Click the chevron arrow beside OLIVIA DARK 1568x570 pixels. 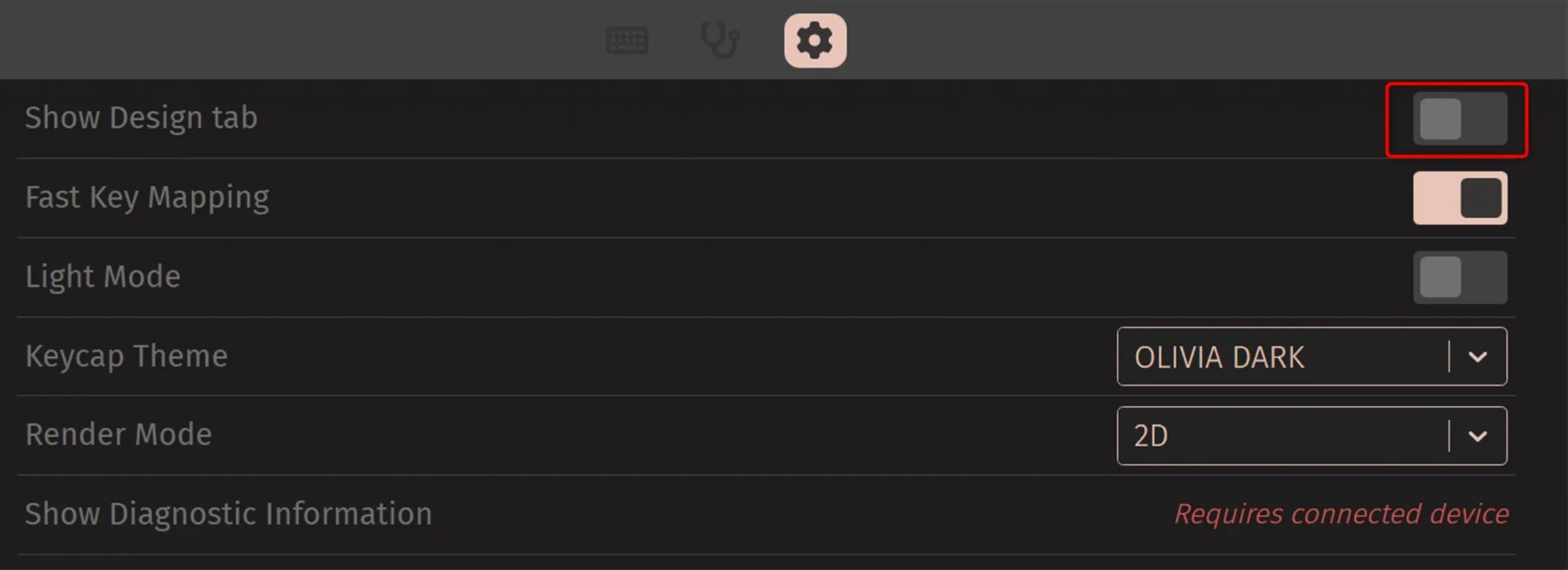[1477, 357]
